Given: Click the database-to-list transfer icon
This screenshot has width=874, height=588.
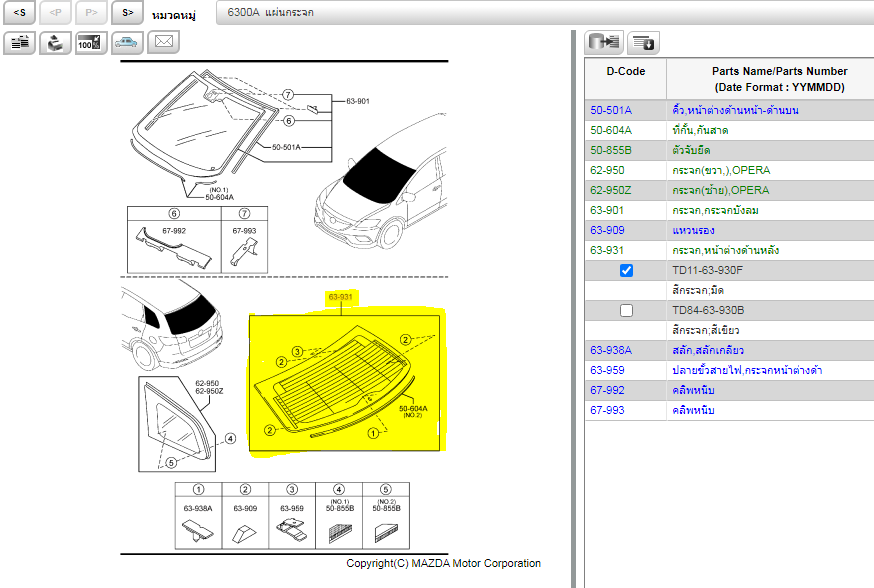Looking at the screenshot, I should point(604,42).
